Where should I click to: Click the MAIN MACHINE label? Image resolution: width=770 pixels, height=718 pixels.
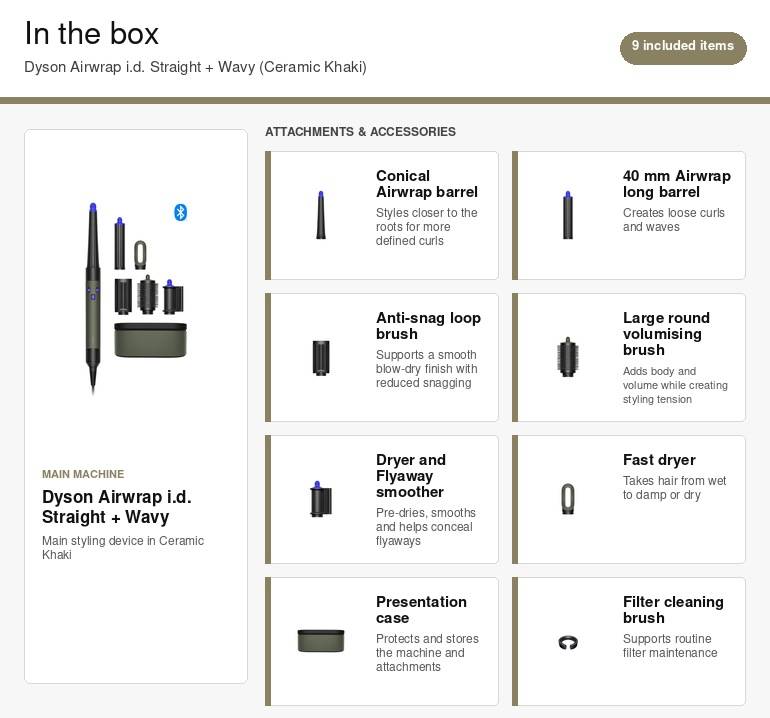(x=83, y=474)
